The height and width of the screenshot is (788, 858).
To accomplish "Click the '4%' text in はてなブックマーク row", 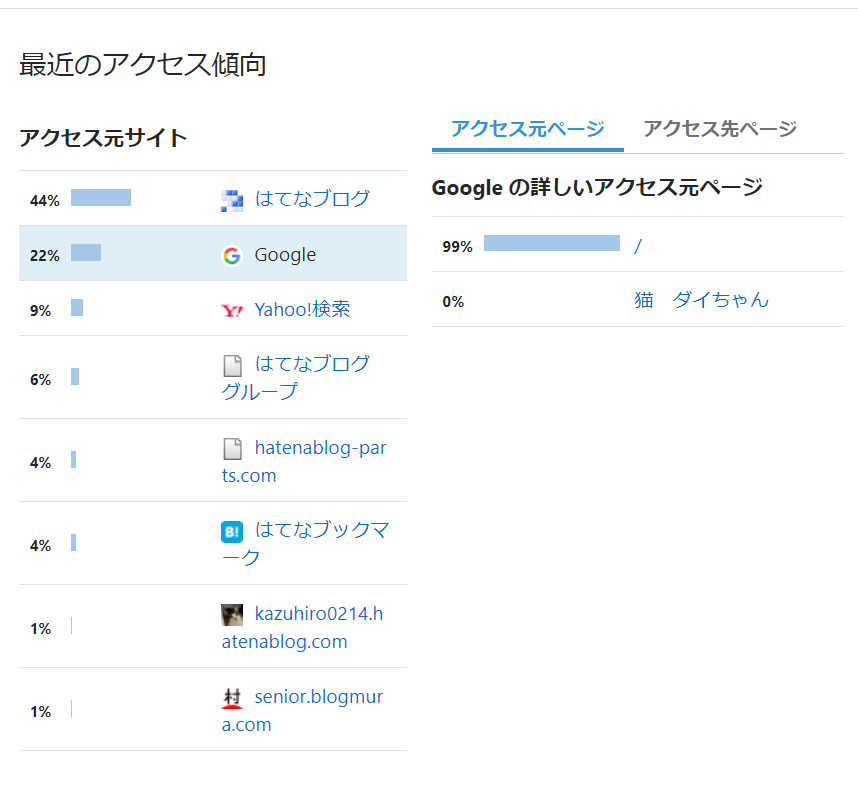I will click(40, 546).
